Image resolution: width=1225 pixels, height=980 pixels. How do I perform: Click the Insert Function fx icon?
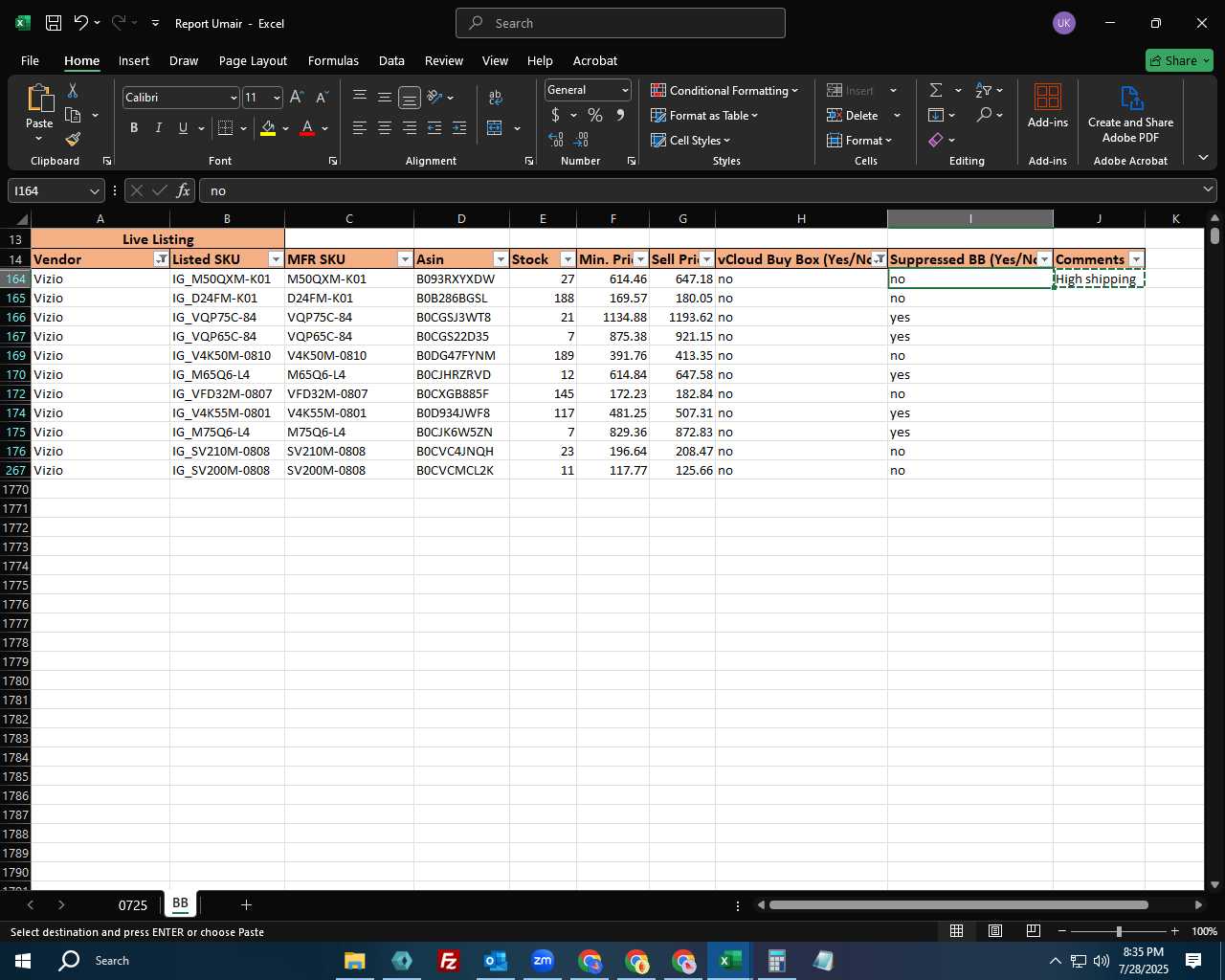pos(184,190)
